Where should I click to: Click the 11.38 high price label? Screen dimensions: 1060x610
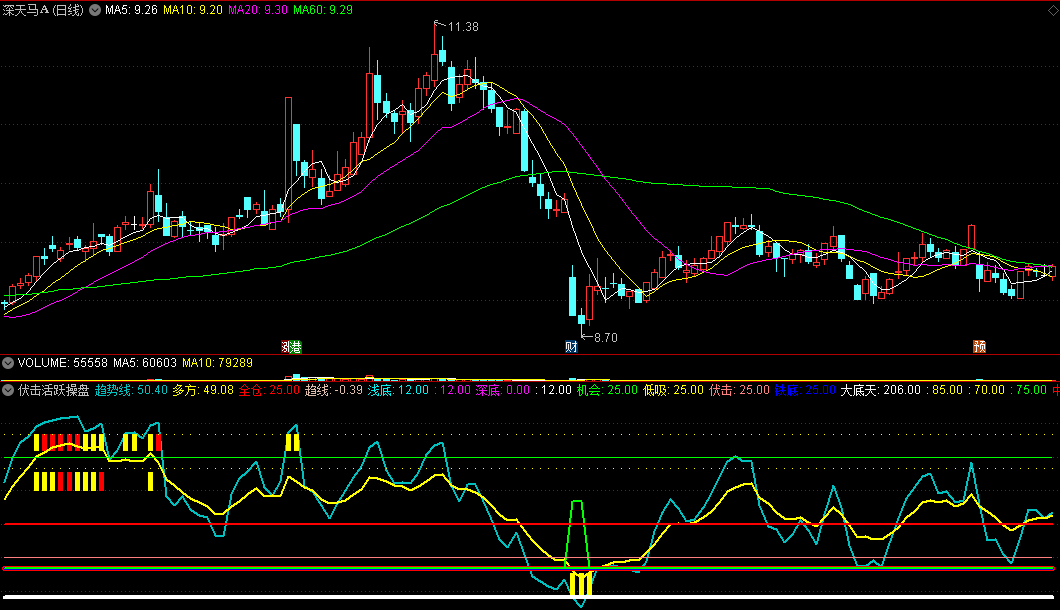click(463, 27)
